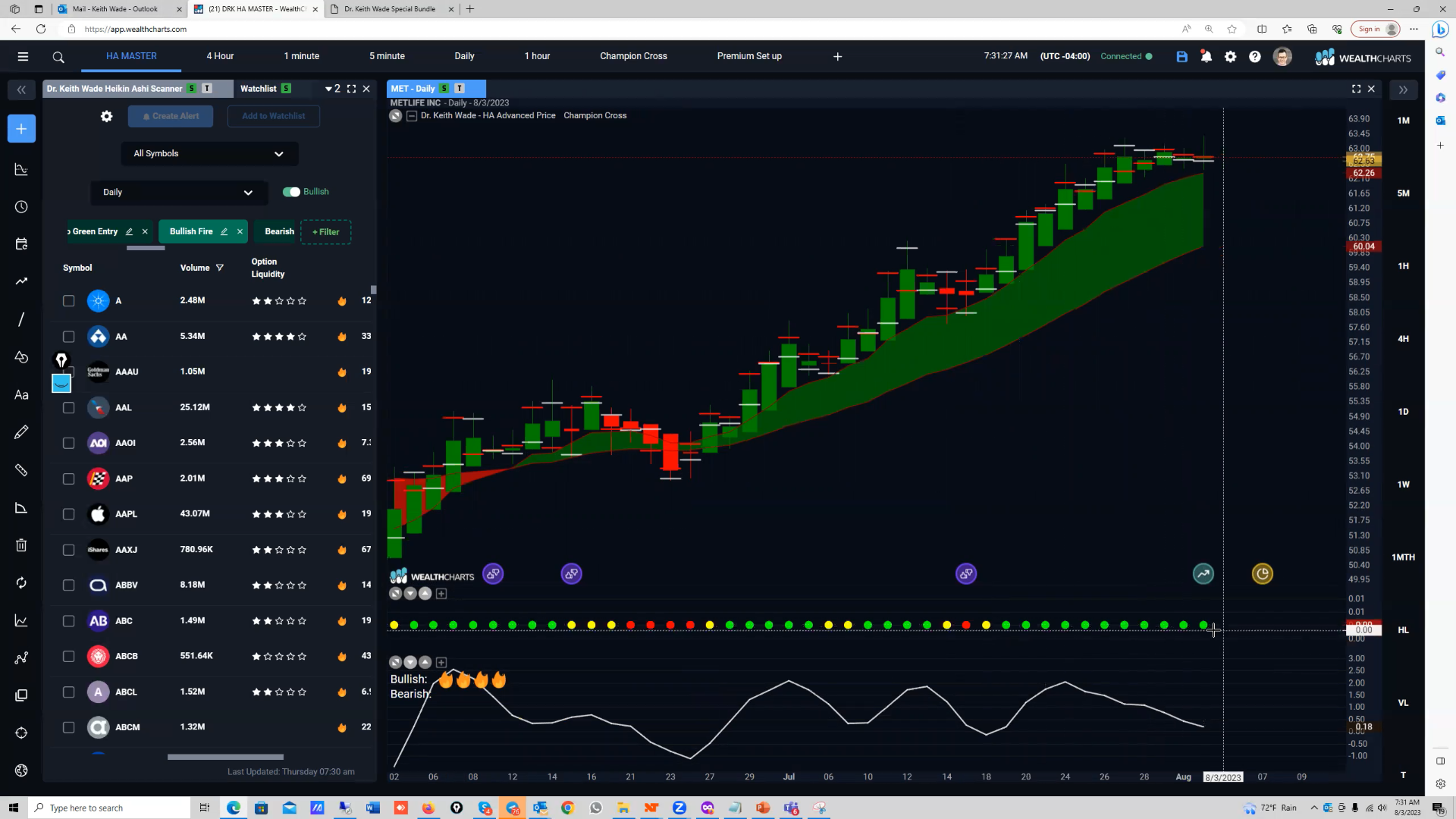
Task: Expand the right sidebar double chevron
Action: [x=1403, y=89]
